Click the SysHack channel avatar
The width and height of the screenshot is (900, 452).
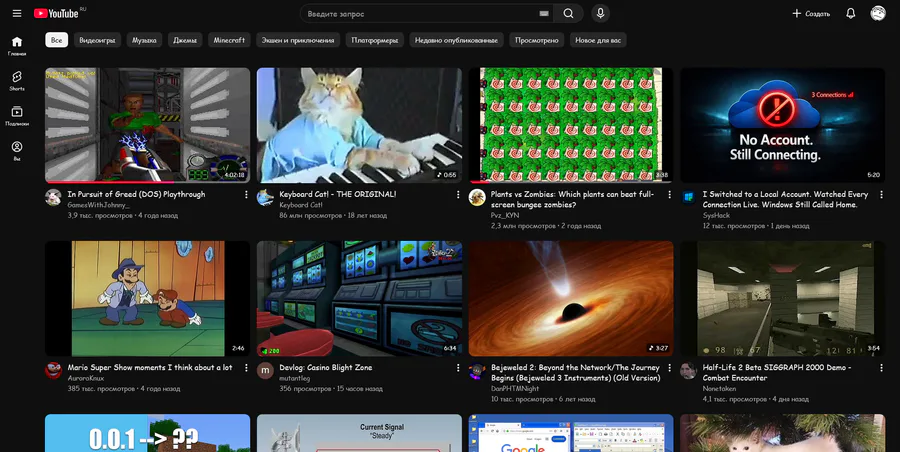(688, 198)
